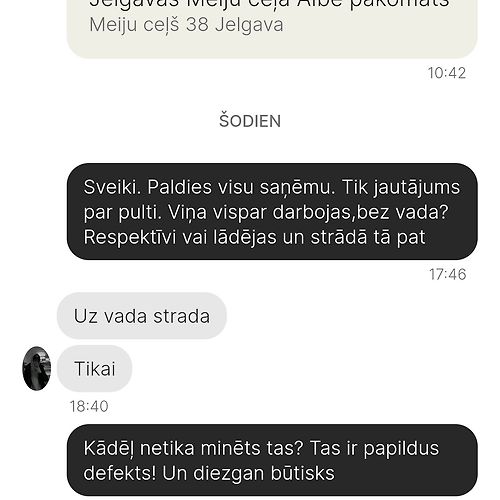Tap the line 'Respektīvi vai lādējas un strādā tā pat'

click(254, 237)
